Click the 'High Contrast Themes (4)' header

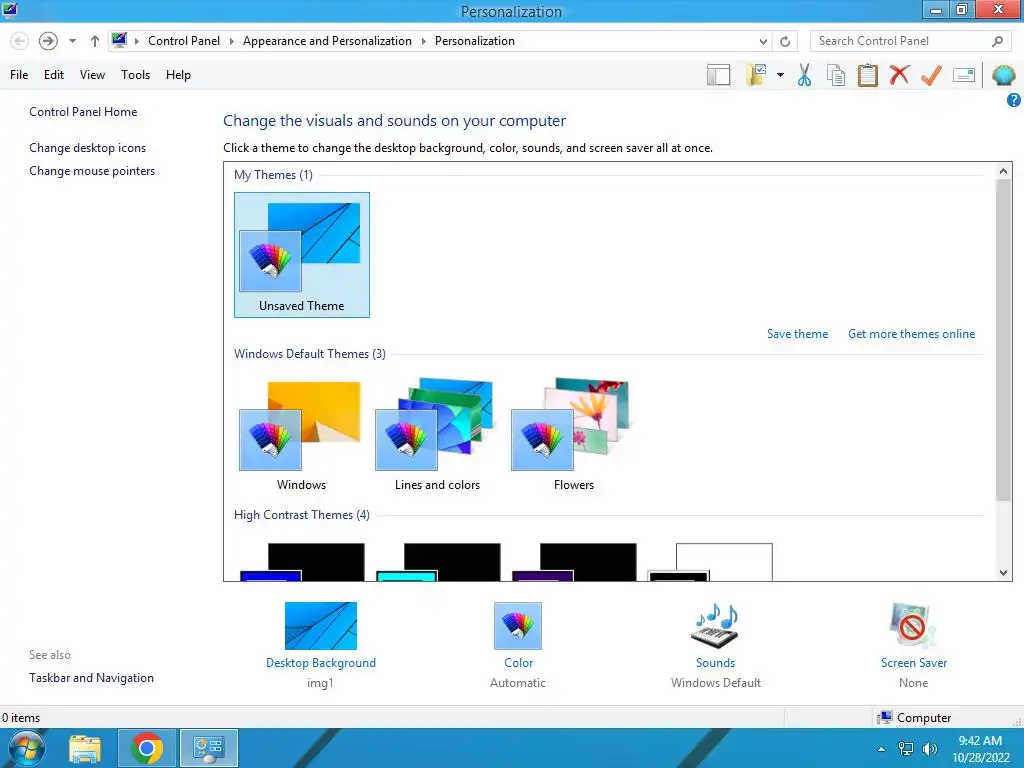coord(302,515)
